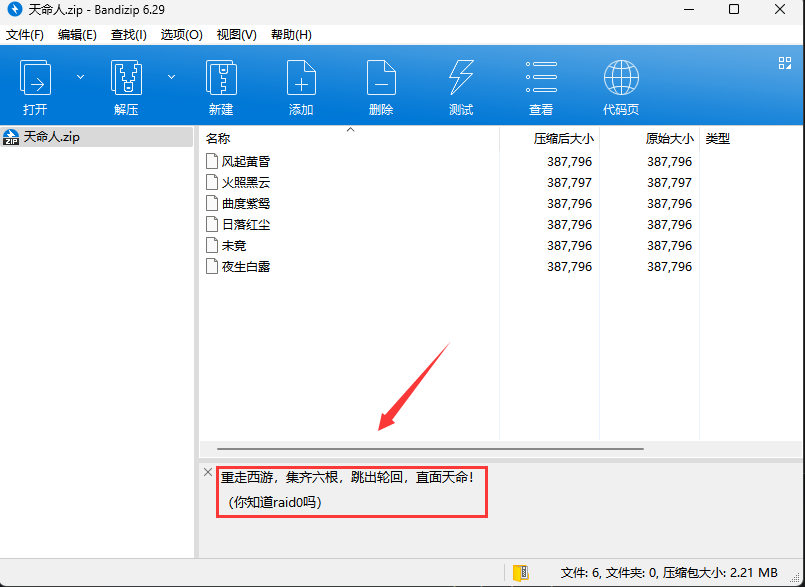Viewport: 805px width, 587px height.
Task: Open the 文件(F) menu
Action: pos(25,35)
